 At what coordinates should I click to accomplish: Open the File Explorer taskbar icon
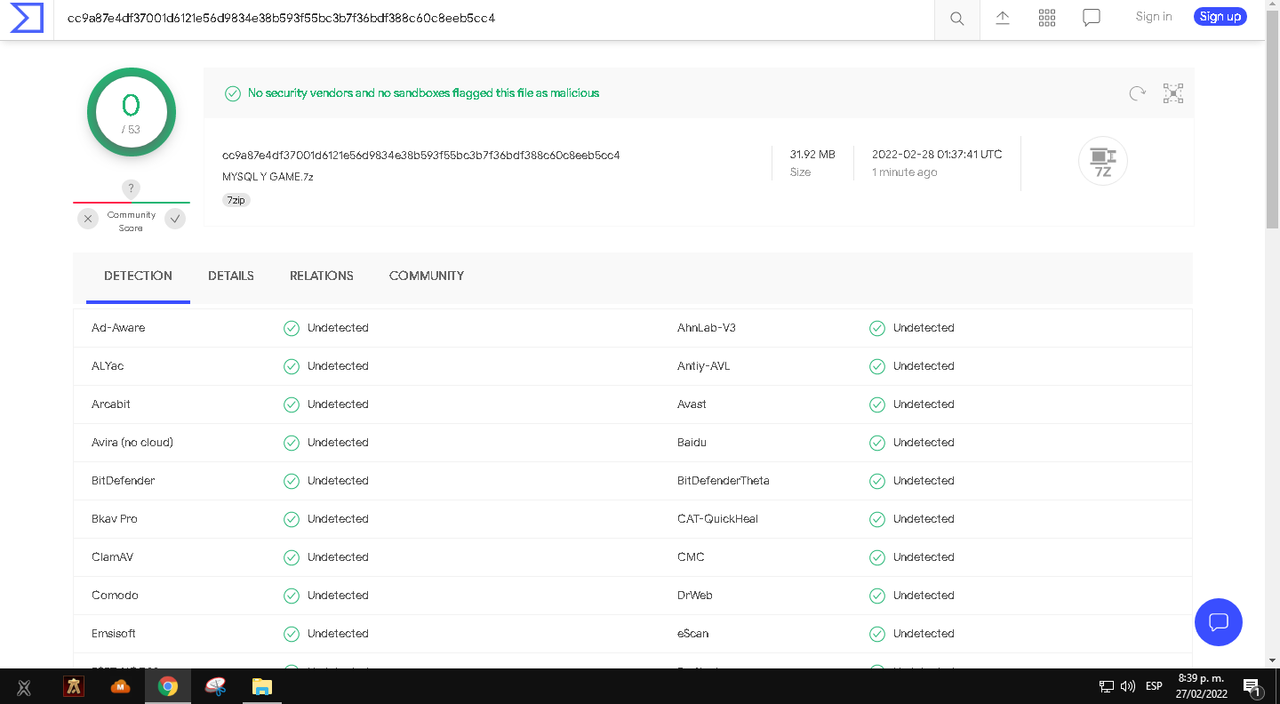(x=262, y=686)
